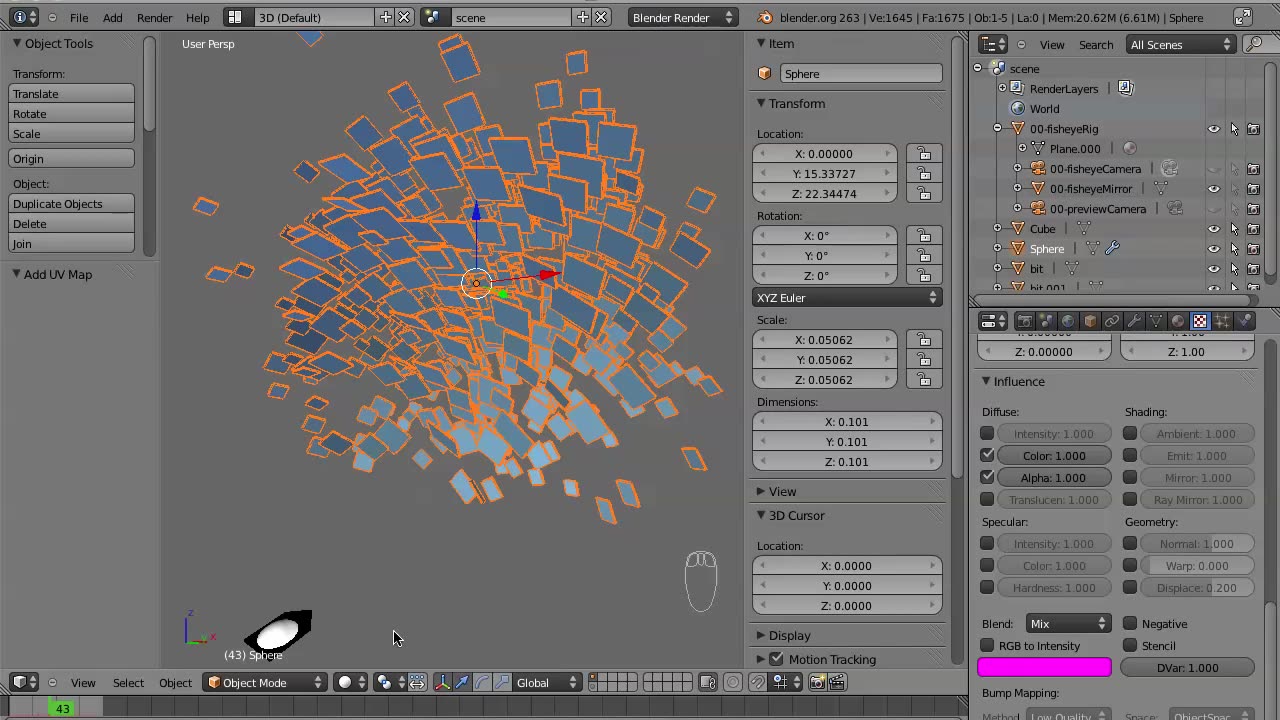Click the Translate button

click(x=71, y=93)
